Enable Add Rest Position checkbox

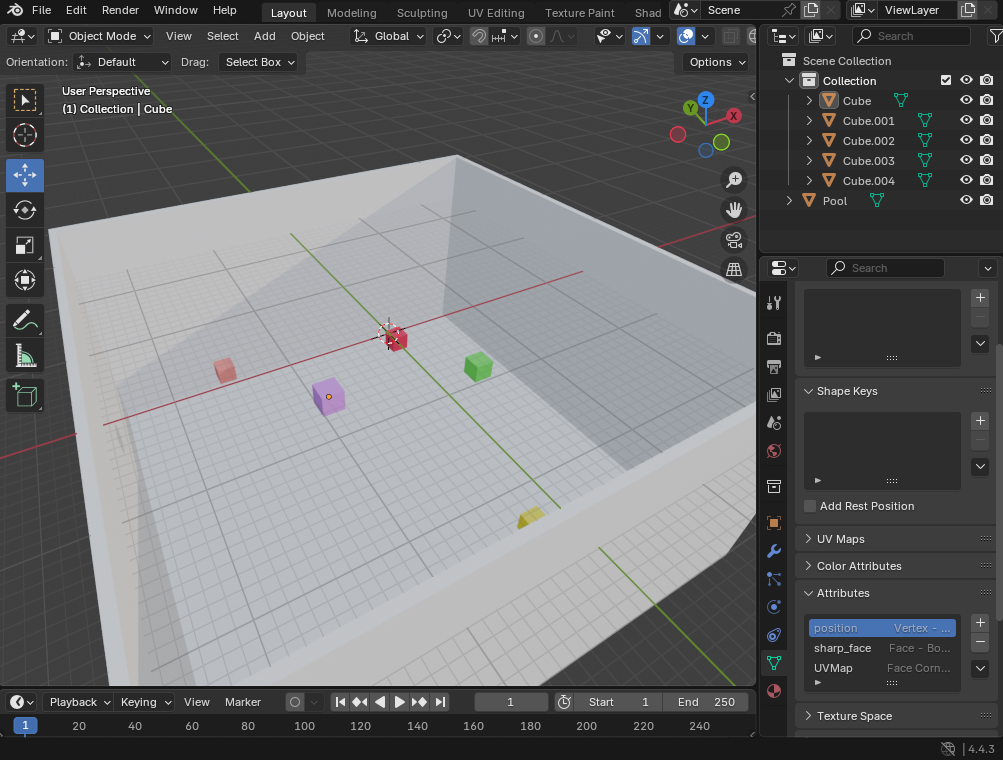click(810, 506)
